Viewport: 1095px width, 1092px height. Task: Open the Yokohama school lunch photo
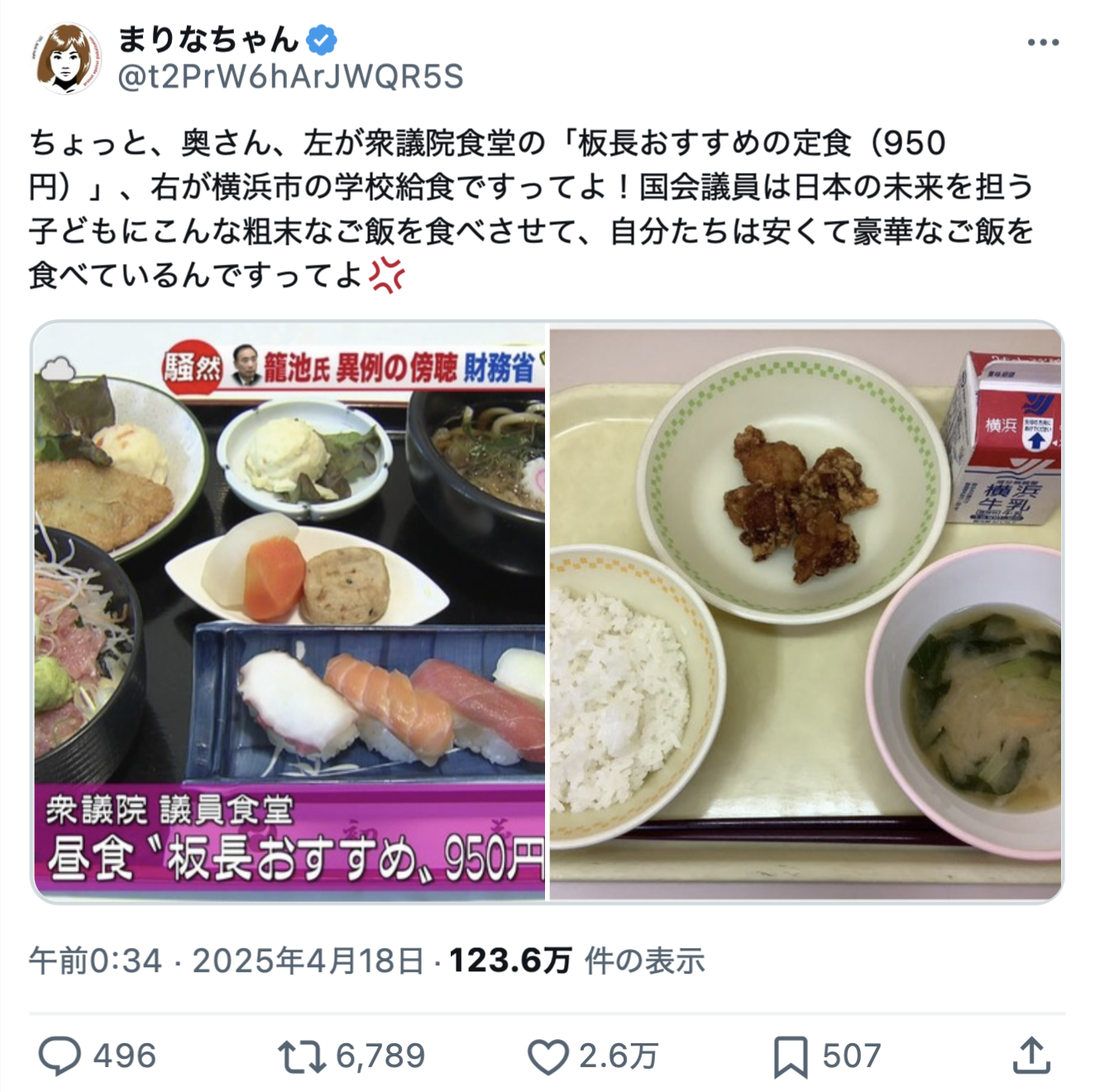(x=806, y=612)
